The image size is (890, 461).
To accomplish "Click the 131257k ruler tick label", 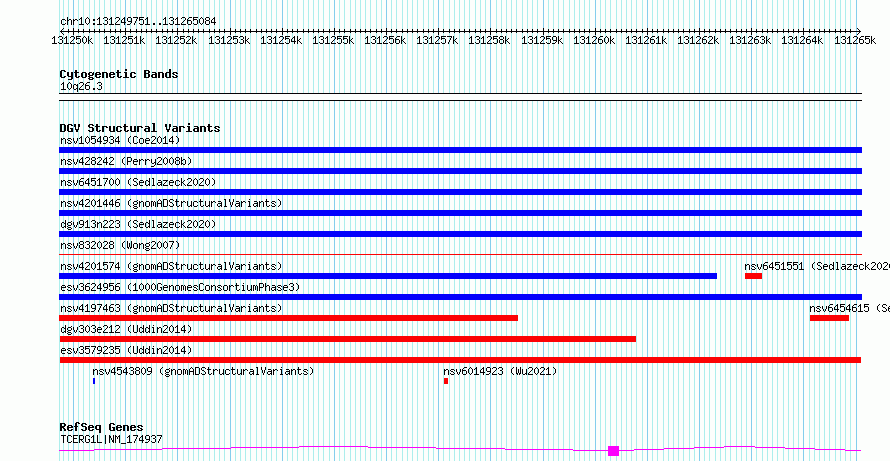I will [x=439, y=40].
